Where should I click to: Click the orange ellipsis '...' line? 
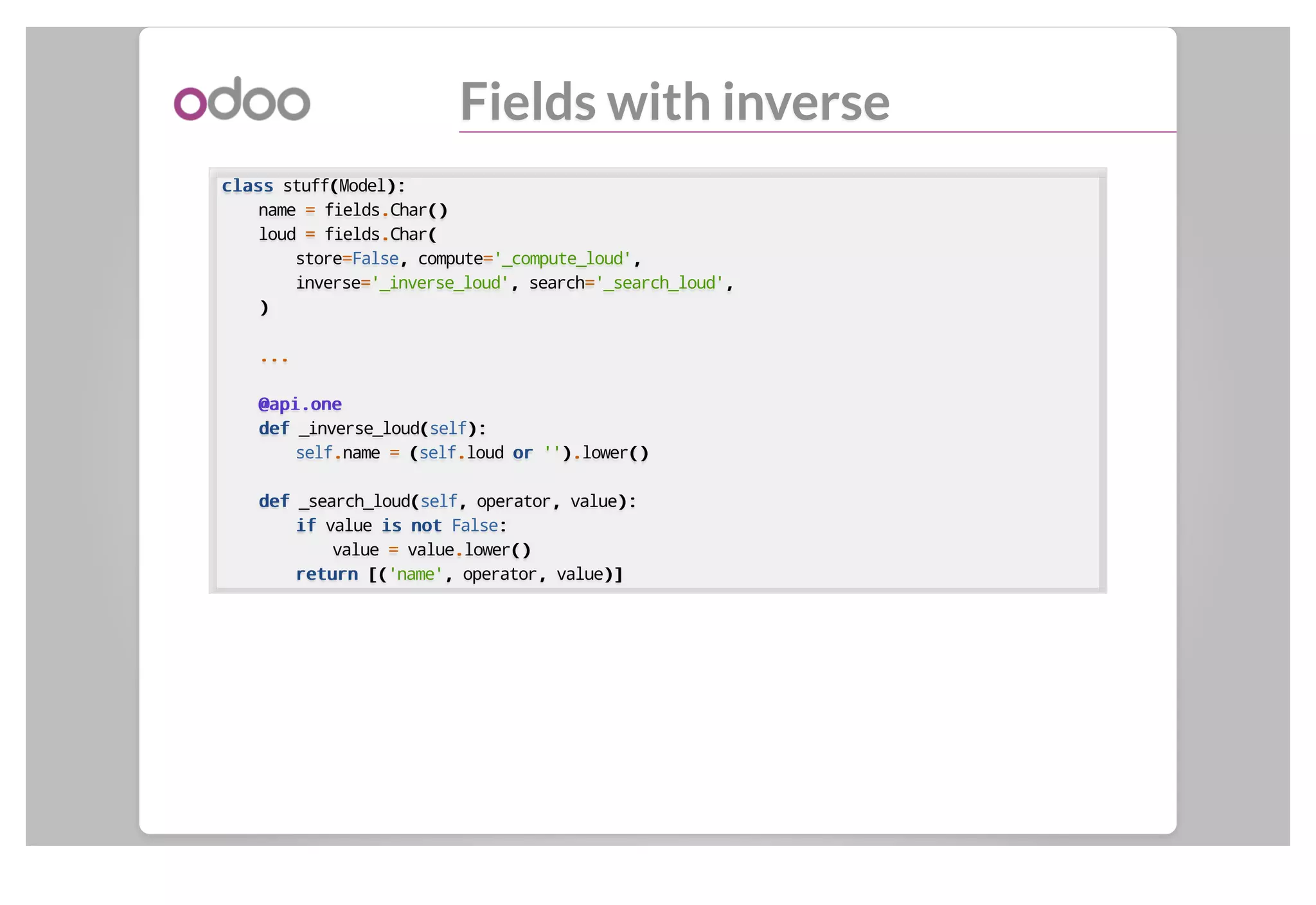[274, 359]
